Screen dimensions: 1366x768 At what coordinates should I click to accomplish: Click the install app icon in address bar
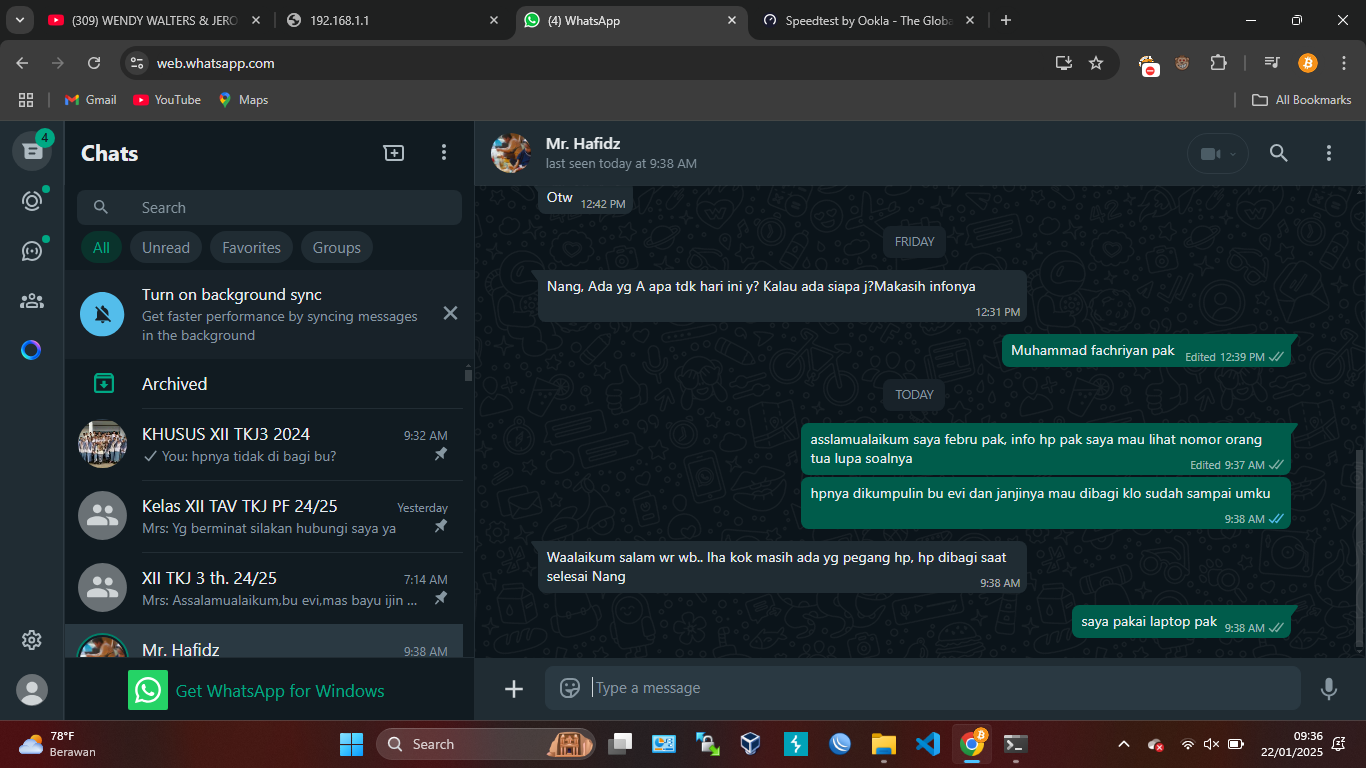coord(1064,63)
